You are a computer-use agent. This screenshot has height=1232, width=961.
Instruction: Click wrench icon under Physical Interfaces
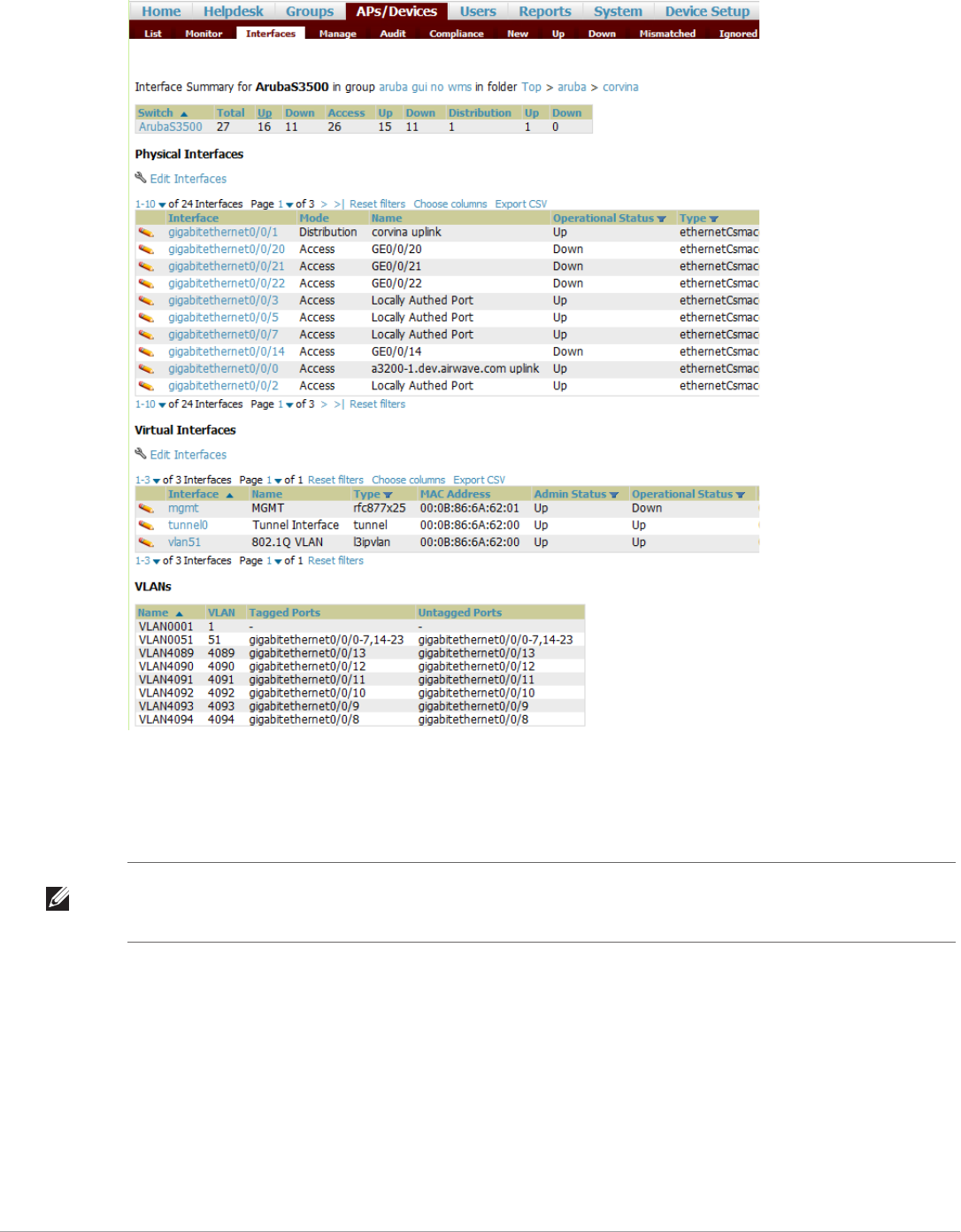click(141, 178)
